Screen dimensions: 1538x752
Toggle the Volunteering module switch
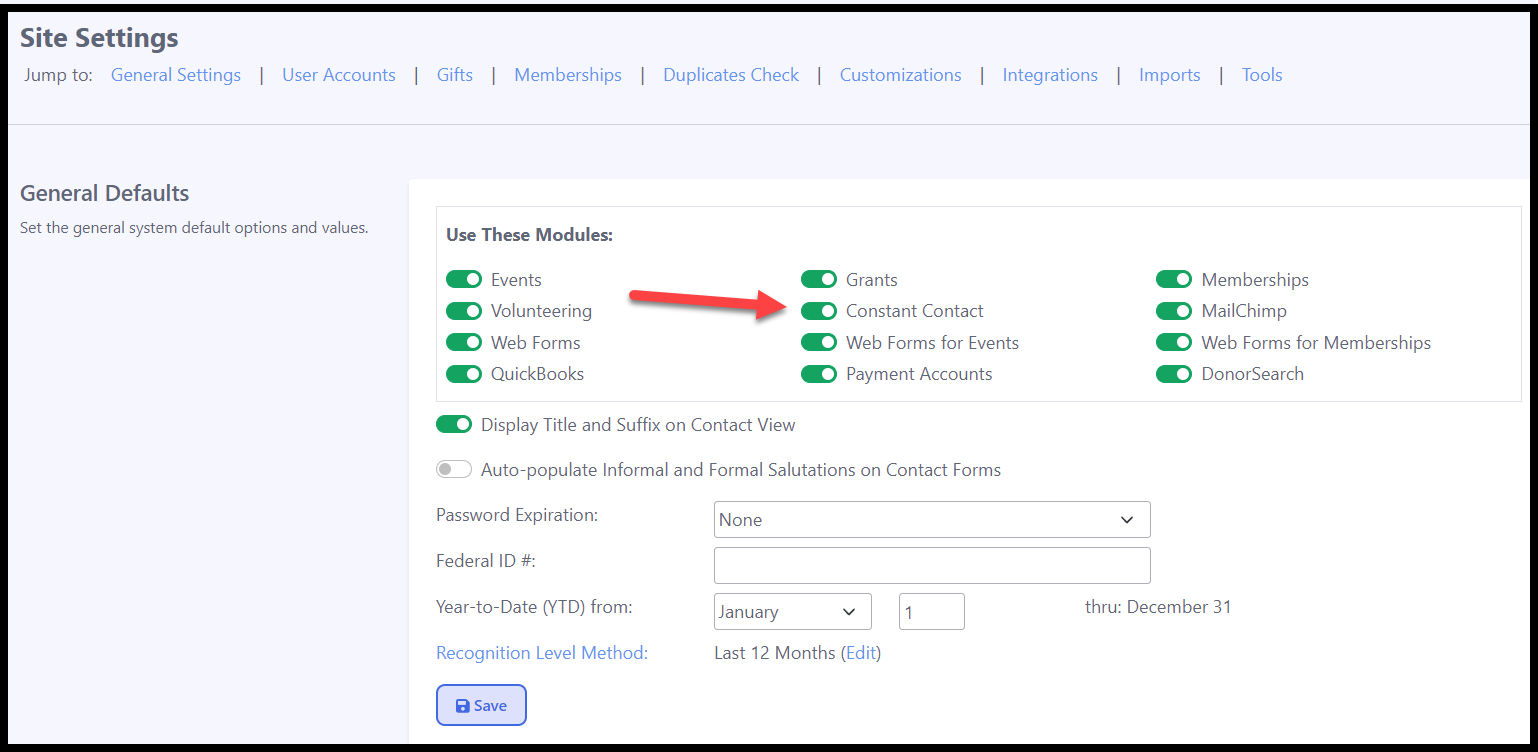pos(464,311)
